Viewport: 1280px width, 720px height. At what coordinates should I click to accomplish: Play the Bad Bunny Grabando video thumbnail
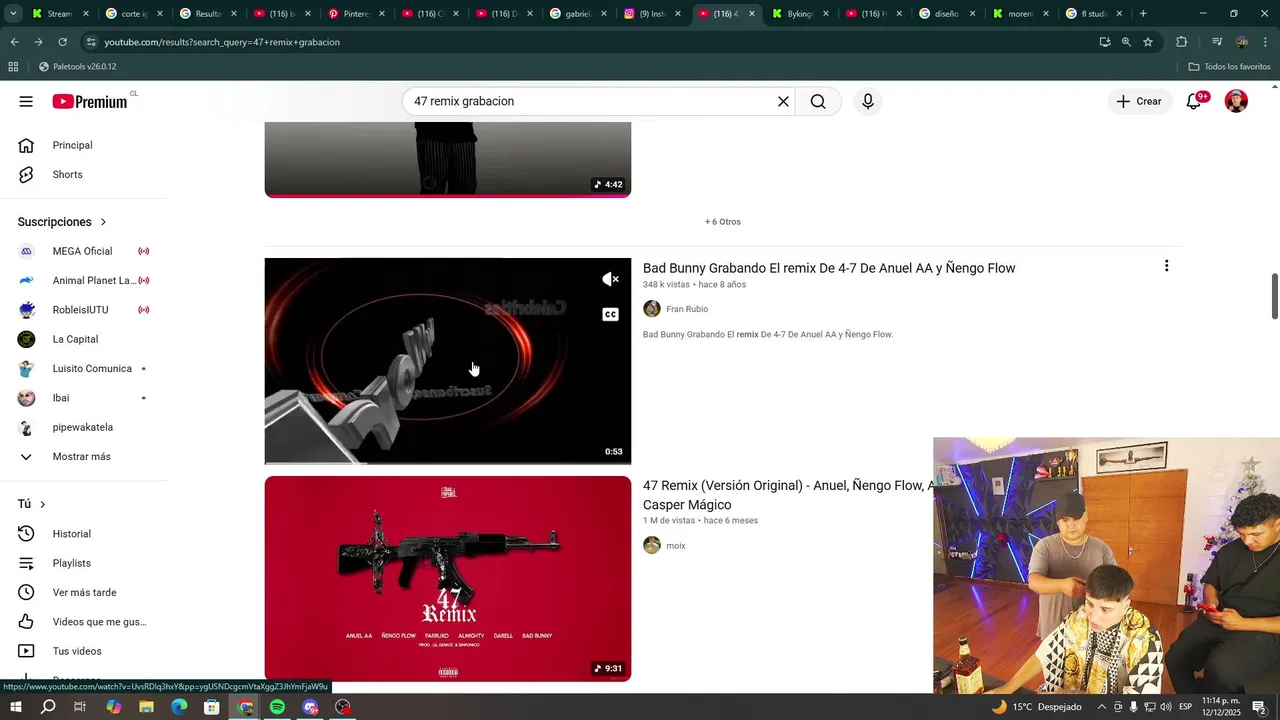(447, 361)
